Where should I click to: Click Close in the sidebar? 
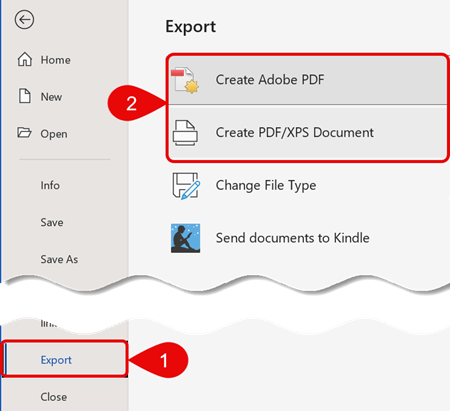(x=54, y=397)
